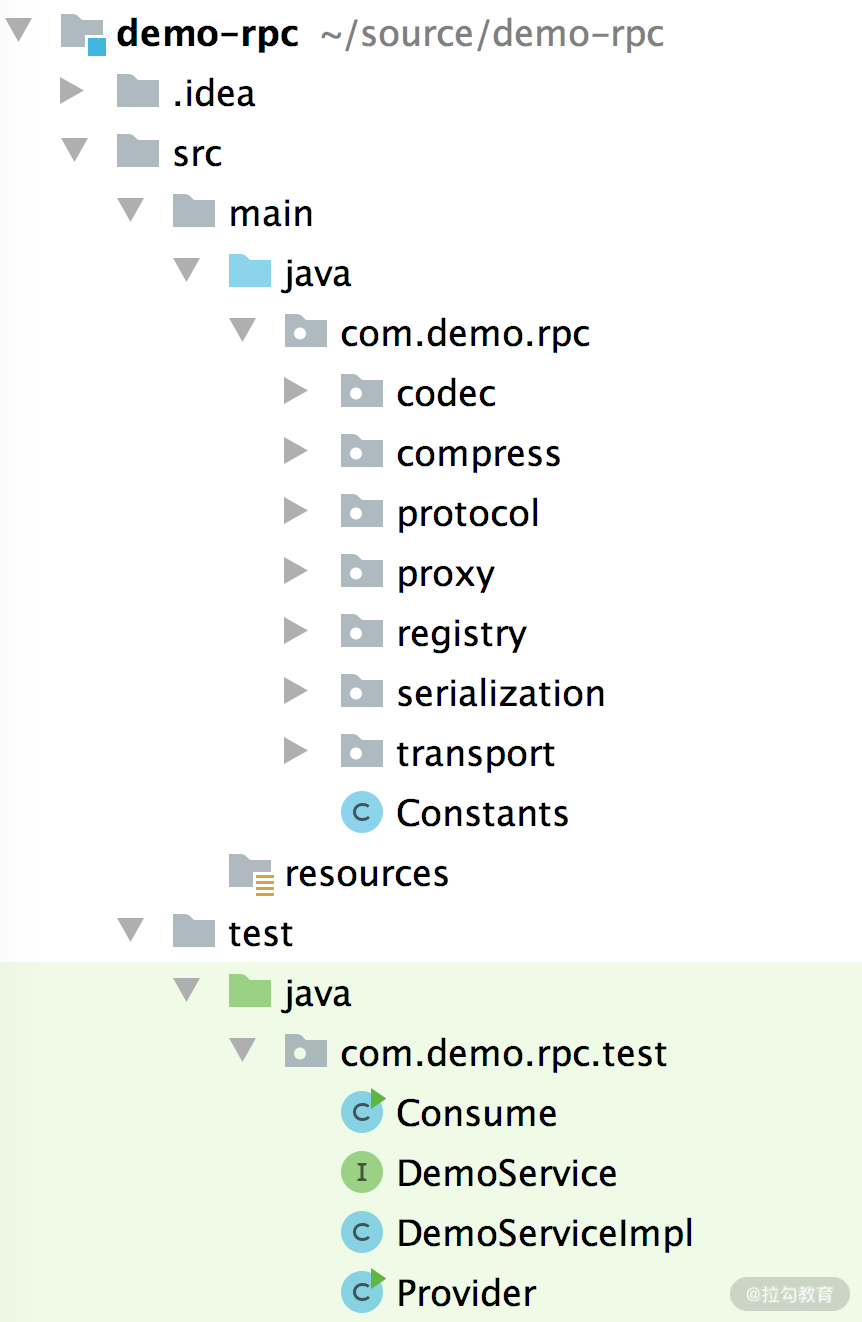862x1322 pixels.
Task: Select the compress package name
Action: pos(478,453)
